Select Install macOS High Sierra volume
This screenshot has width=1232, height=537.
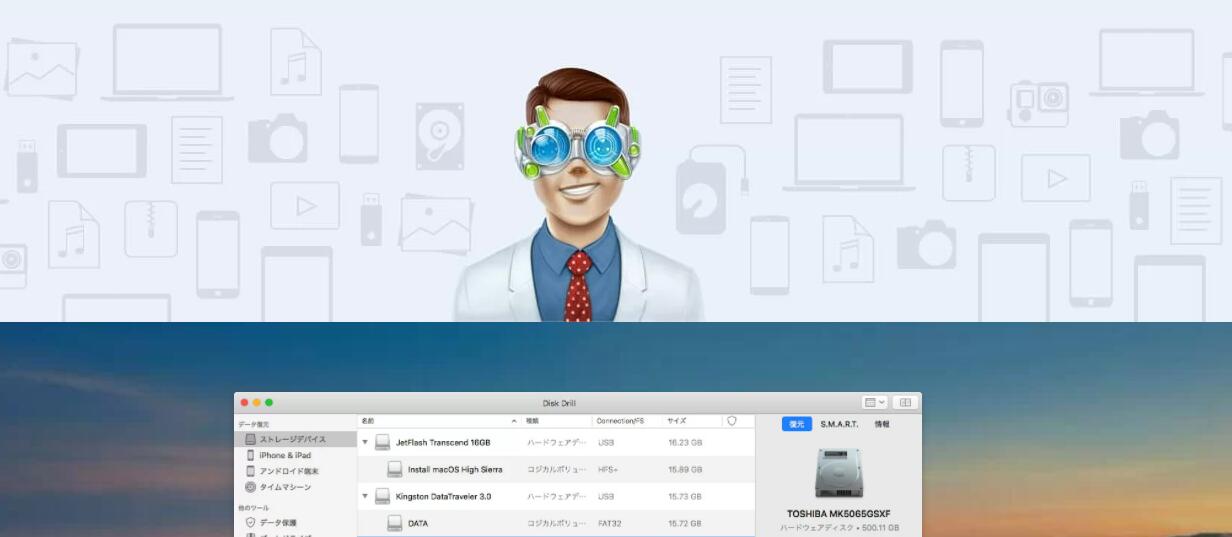tap(454, 469)
